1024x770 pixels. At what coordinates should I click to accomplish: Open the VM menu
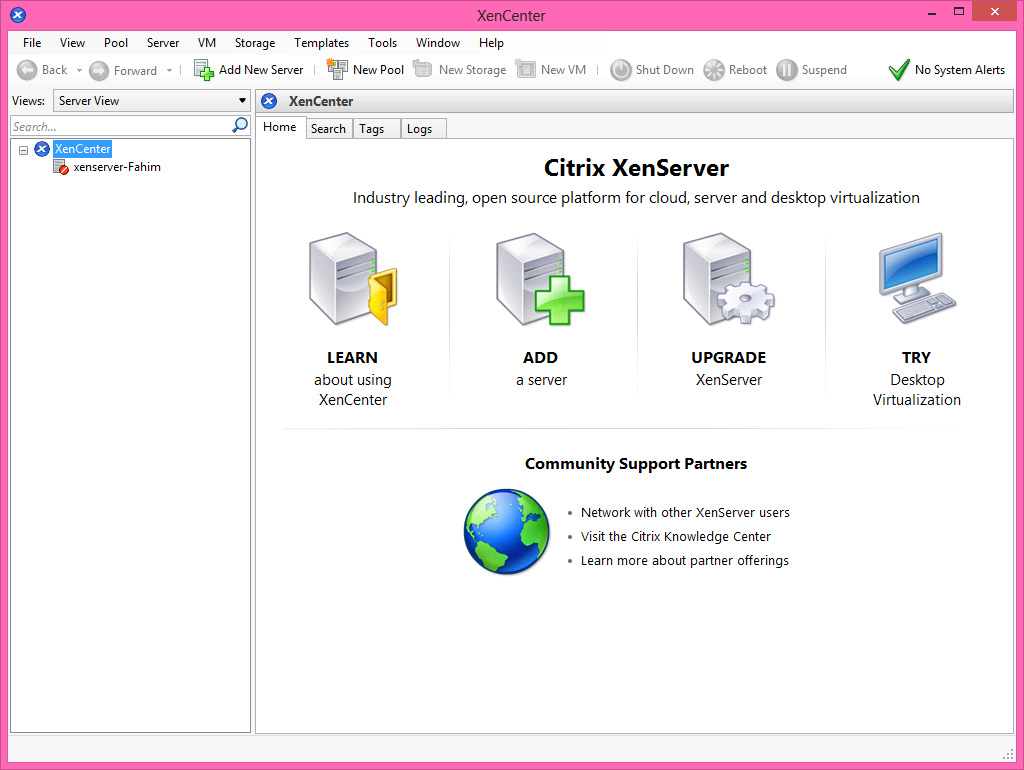point(207,42)
